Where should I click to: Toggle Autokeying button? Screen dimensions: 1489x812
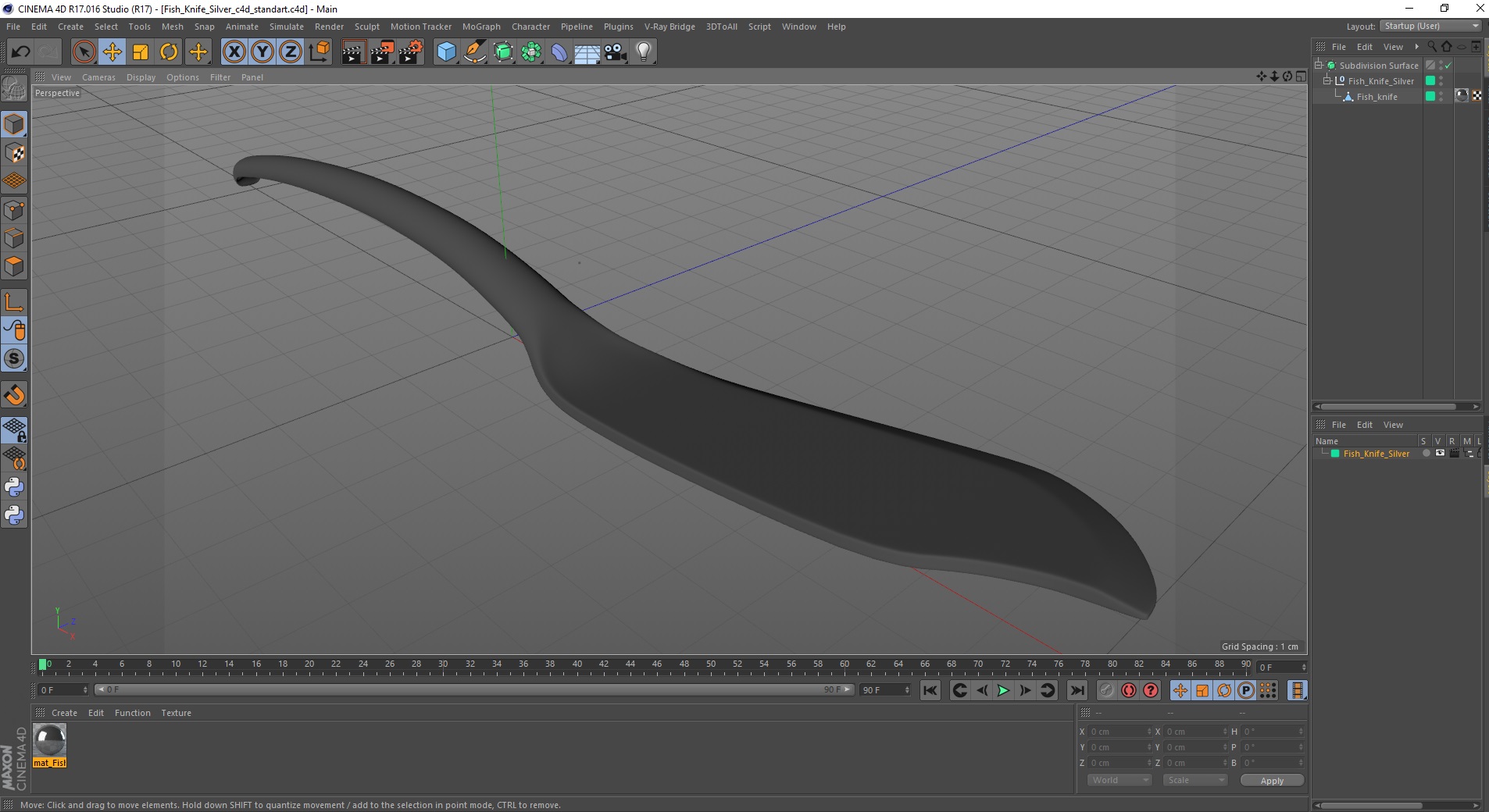coord(1128,690)
